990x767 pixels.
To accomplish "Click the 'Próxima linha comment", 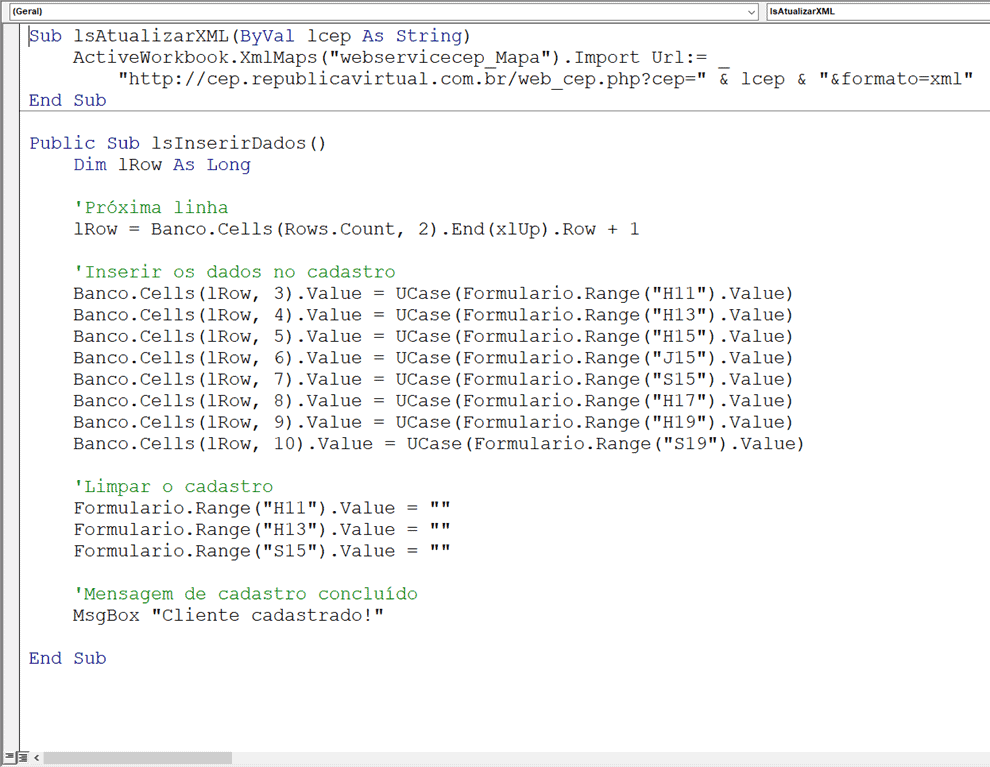I will pyautogui.click(x=151, y=208).
